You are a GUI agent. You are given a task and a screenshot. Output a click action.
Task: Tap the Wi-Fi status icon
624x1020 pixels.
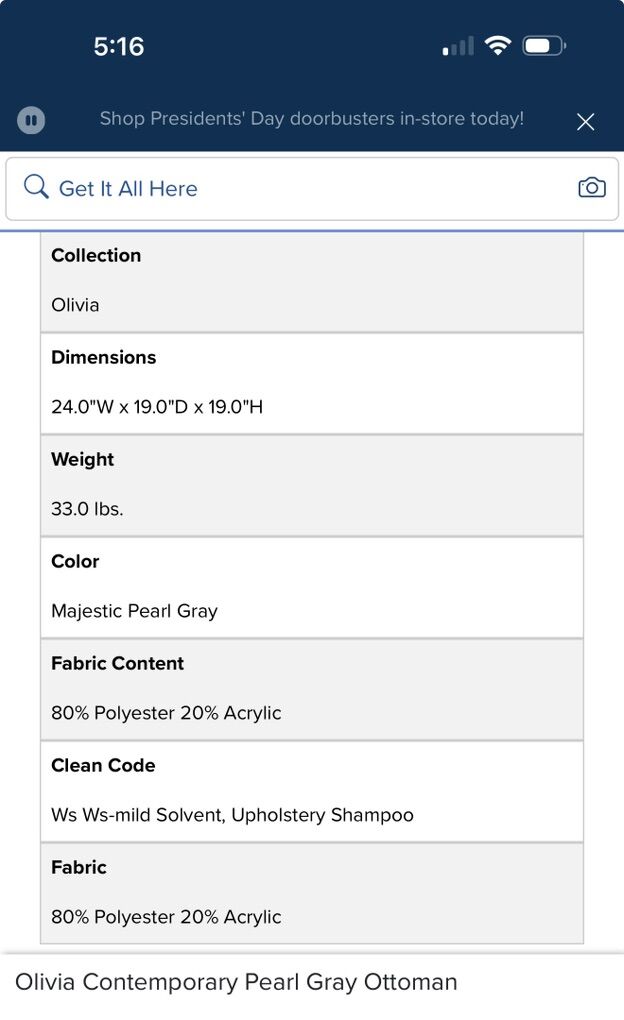[x=497, y=46]
